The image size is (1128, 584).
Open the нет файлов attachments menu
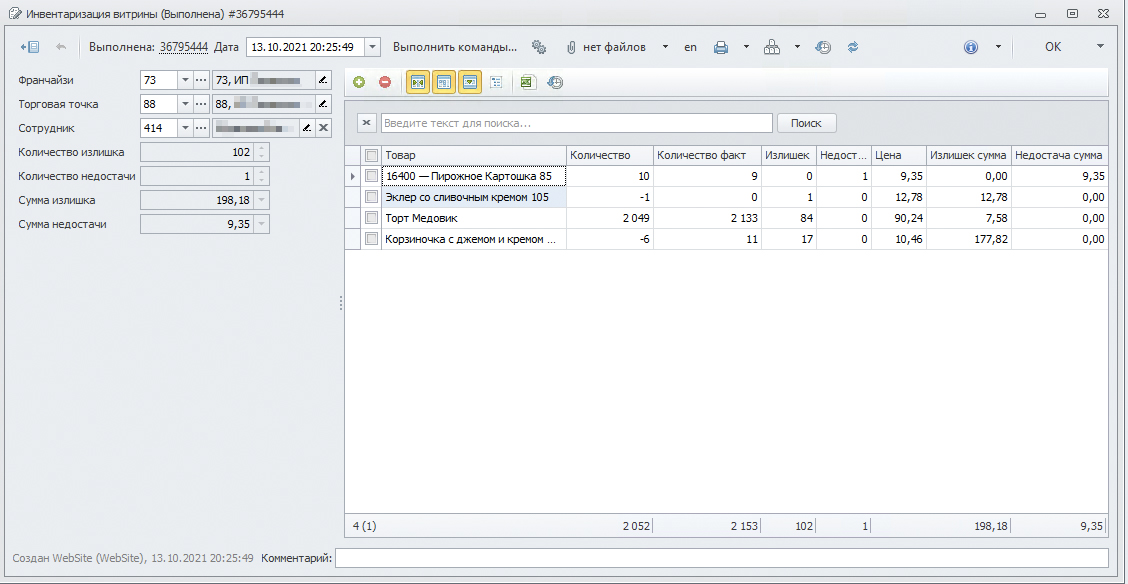pyautogui.click(x=612, y=47)
